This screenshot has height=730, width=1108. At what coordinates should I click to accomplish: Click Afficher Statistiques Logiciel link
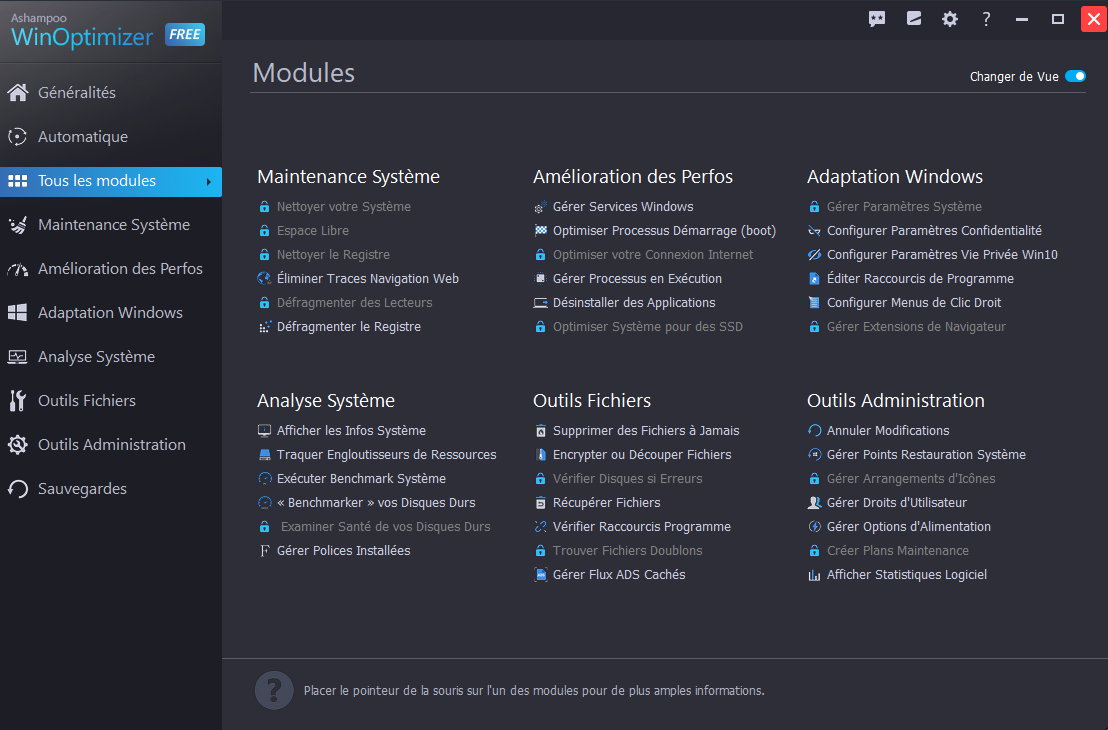pos(906,575)
